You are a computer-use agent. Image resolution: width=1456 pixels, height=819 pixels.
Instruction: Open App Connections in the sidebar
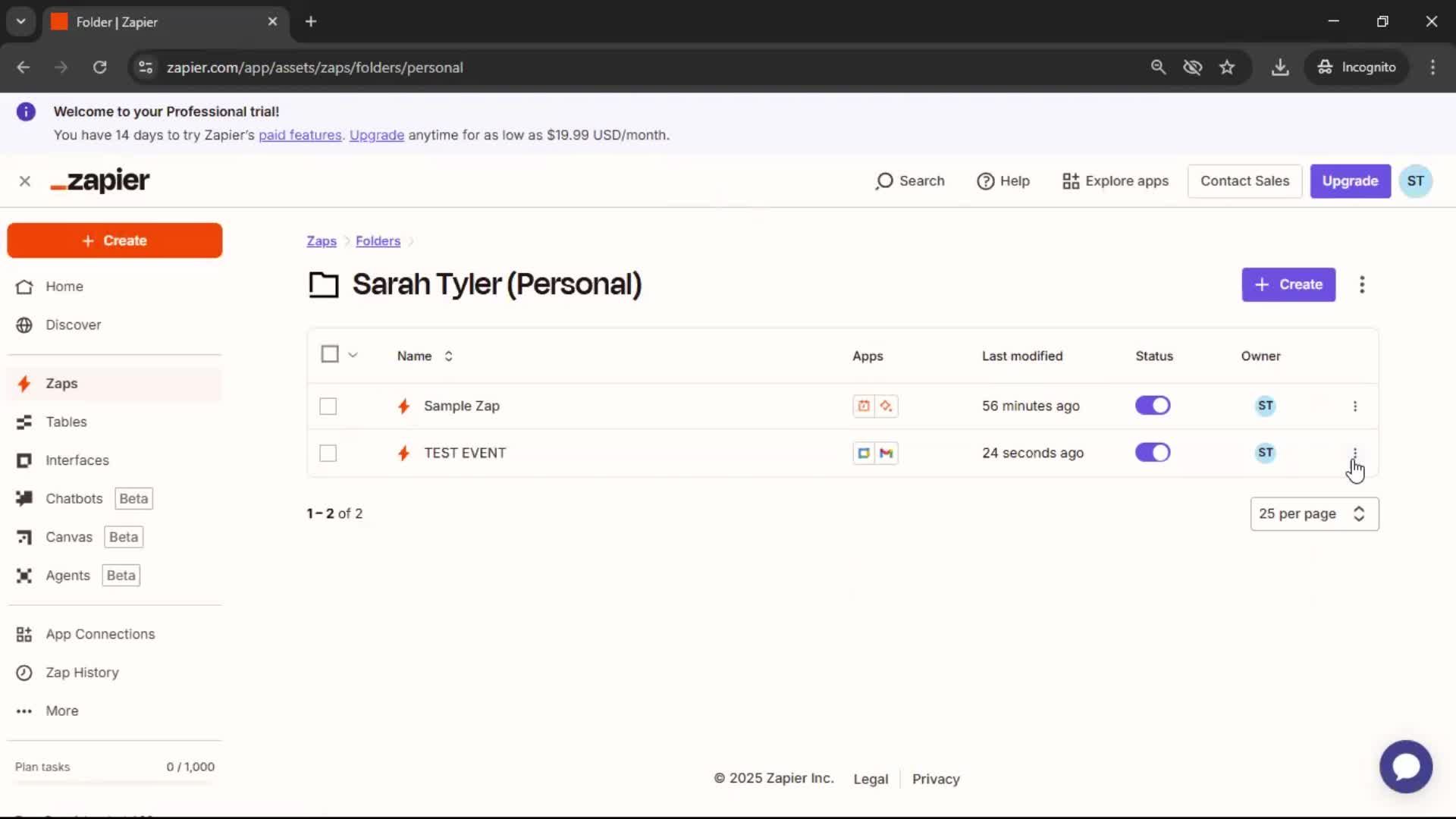coord(115,634)
